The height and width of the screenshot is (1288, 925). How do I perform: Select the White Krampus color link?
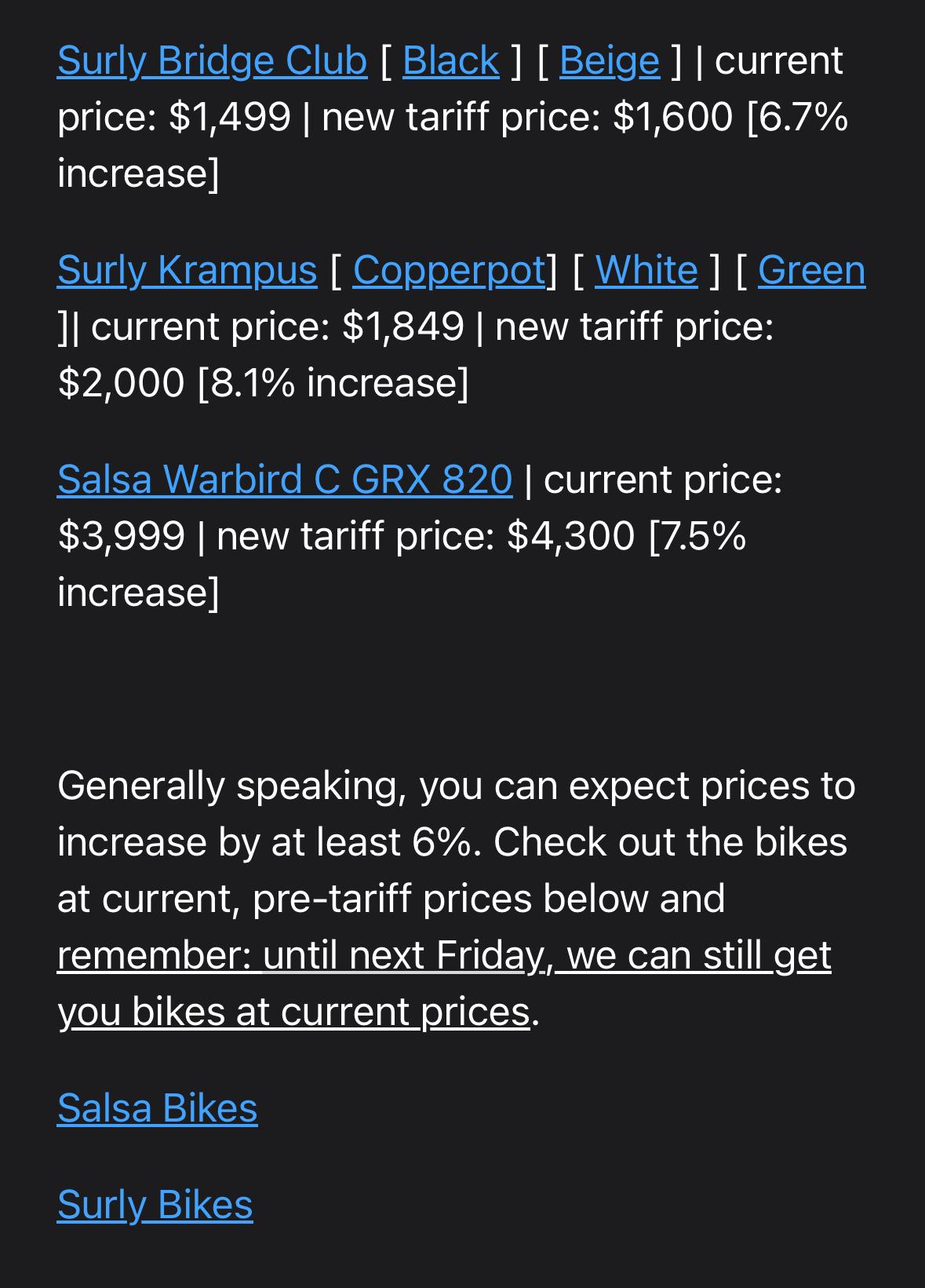[646, 270]
